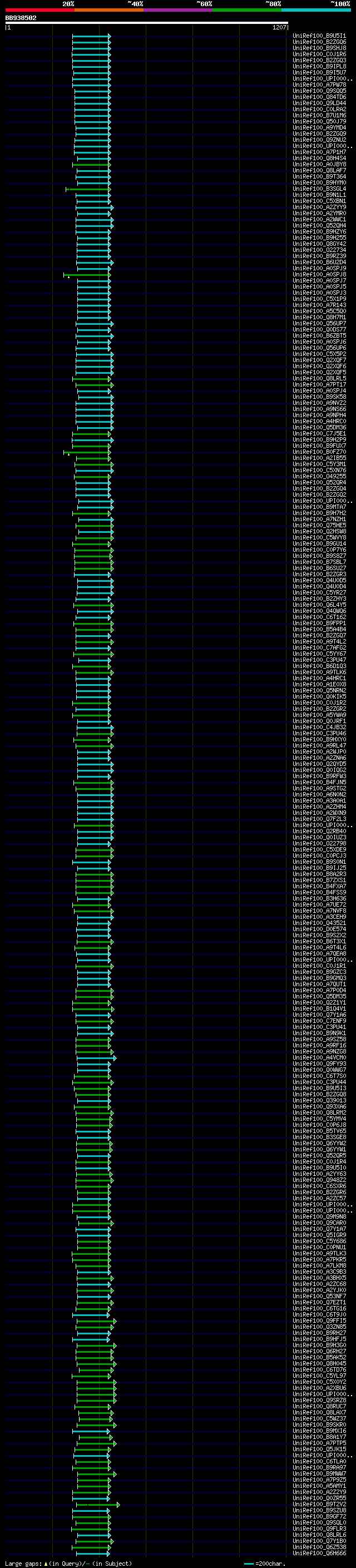
Task: Select hit label UniRef100_Q9LD44
Action: [319, 103]
